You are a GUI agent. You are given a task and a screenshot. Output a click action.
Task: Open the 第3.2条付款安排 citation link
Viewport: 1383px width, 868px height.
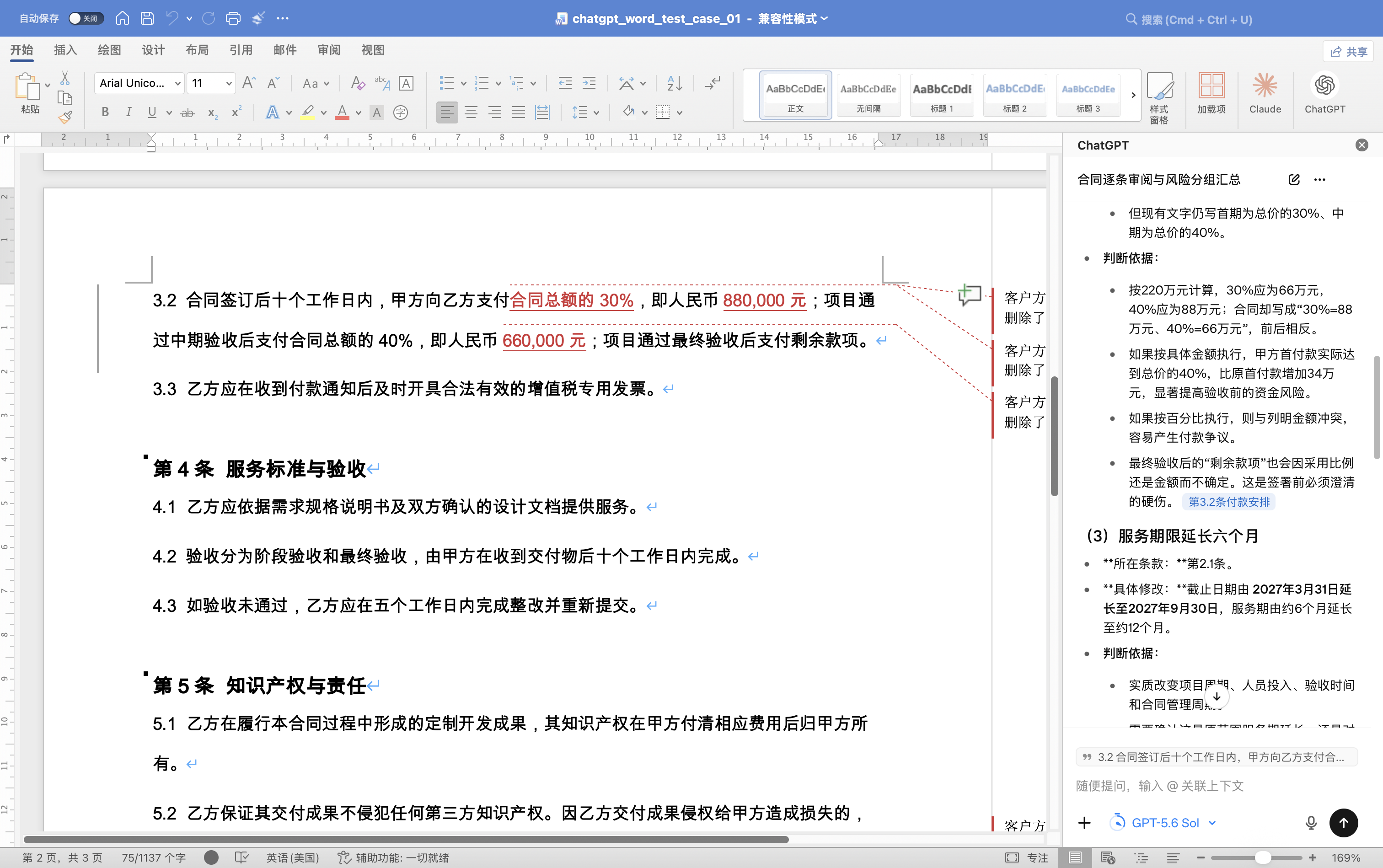(1228, 502)
